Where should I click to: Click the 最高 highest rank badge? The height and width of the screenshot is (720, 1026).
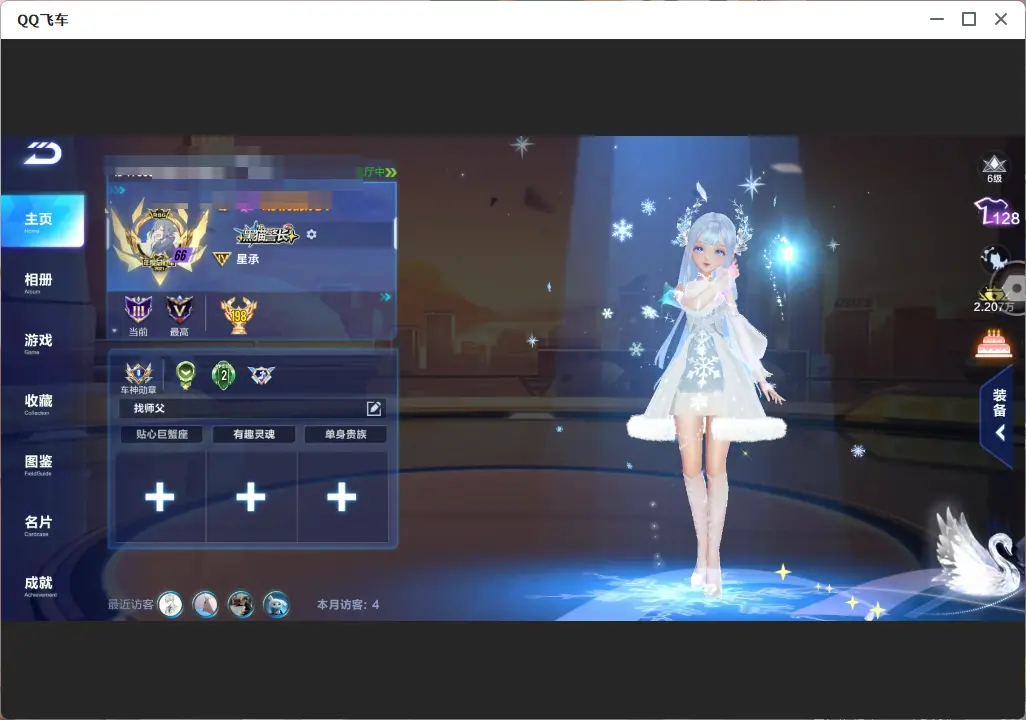[179, 309]
